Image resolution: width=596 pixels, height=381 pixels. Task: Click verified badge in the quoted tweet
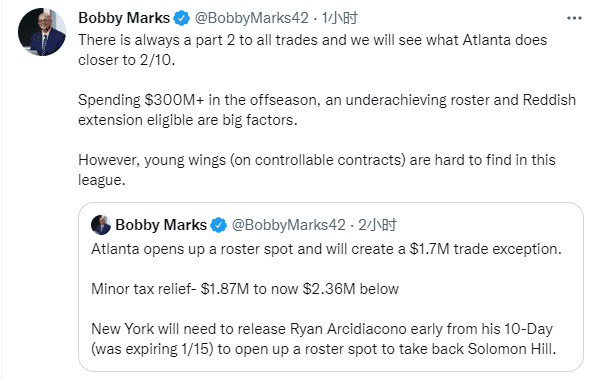pyautogui.click(x=219, y=225)
